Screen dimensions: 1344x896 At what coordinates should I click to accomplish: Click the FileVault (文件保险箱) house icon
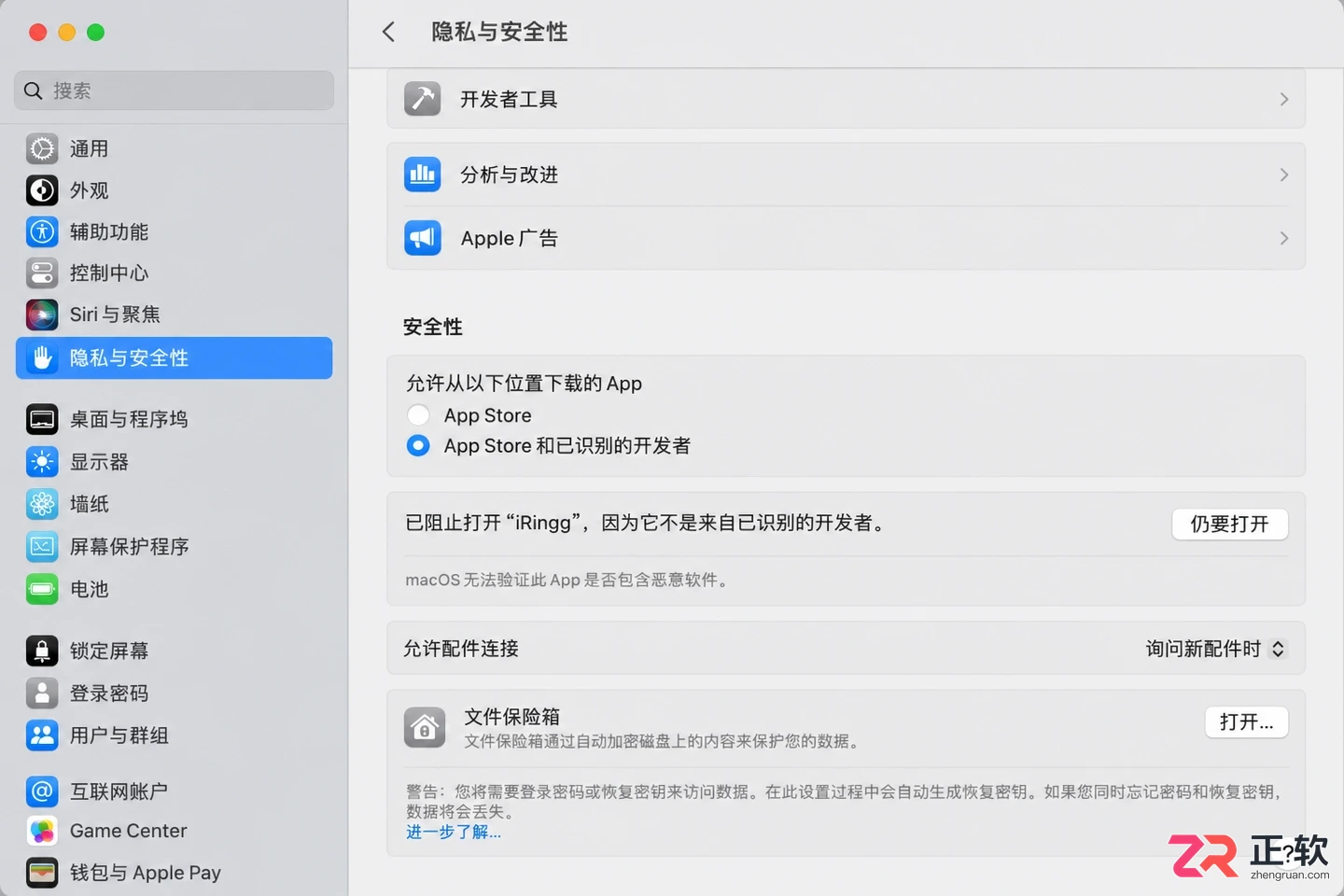pyautogui.click(x=425, y=727)
